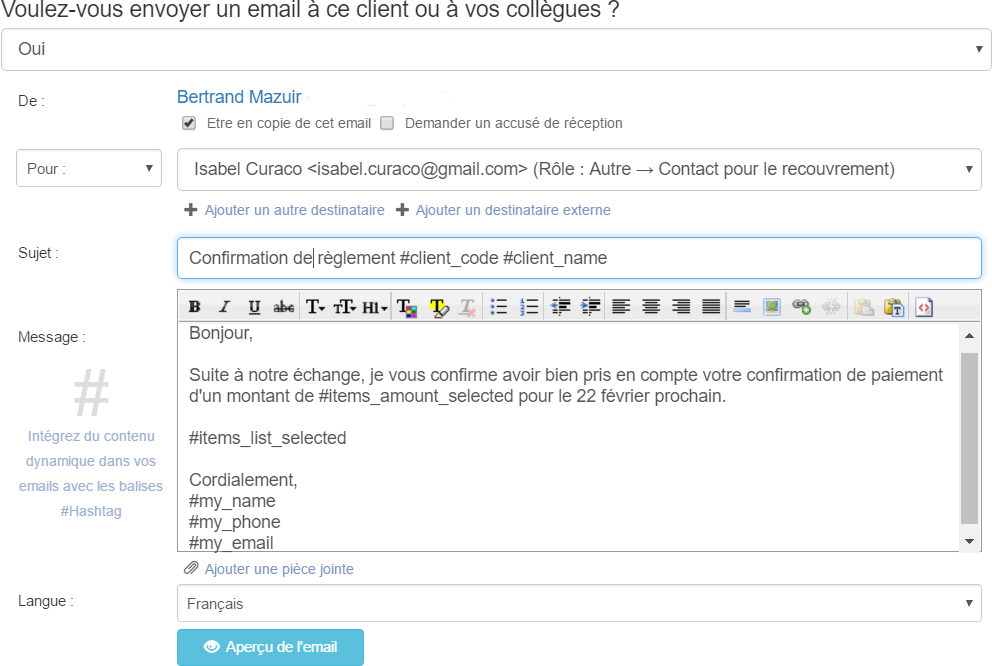Open the 'Pour :' recipient type dropdown
Viewport: 992px width, 666px height.
point(89,169)
